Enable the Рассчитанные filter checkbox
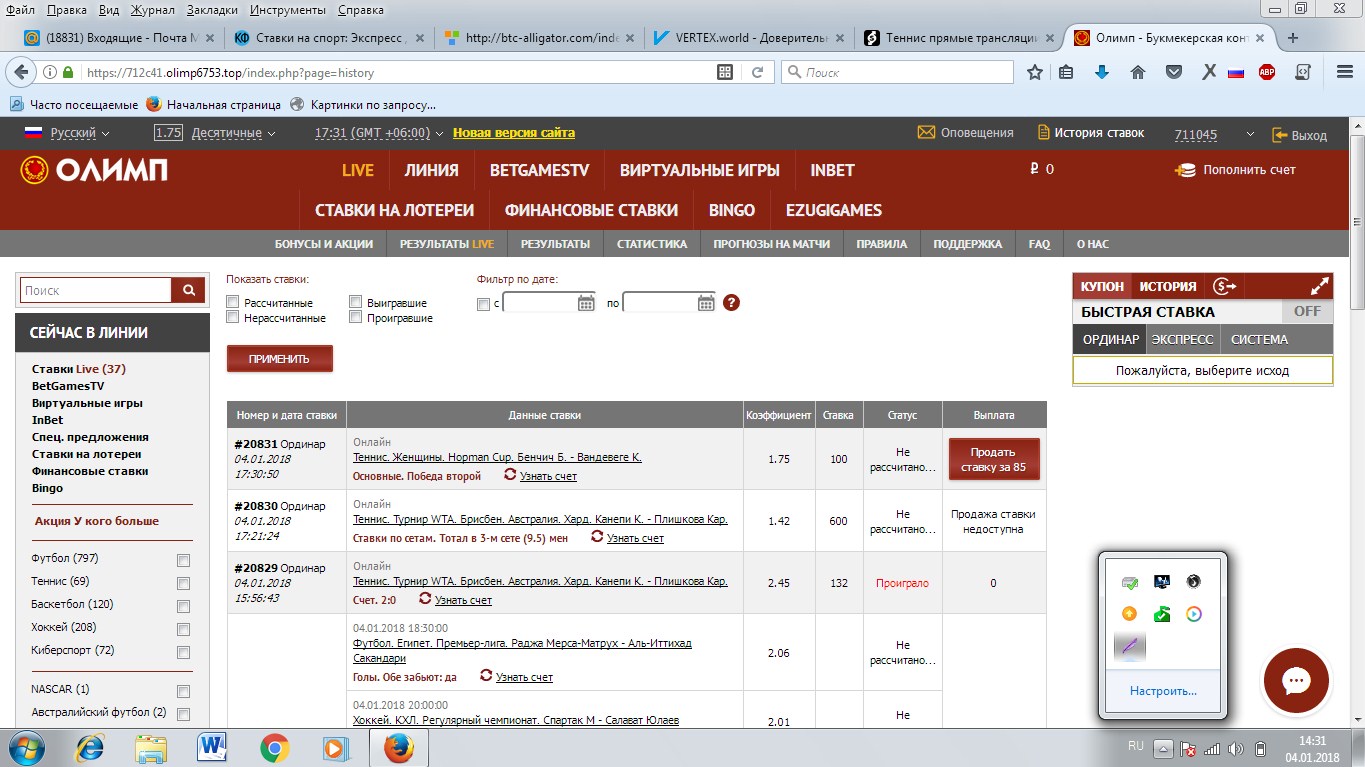The width and height of the screenshot is (1365, 767). click(x=232, y=301)
